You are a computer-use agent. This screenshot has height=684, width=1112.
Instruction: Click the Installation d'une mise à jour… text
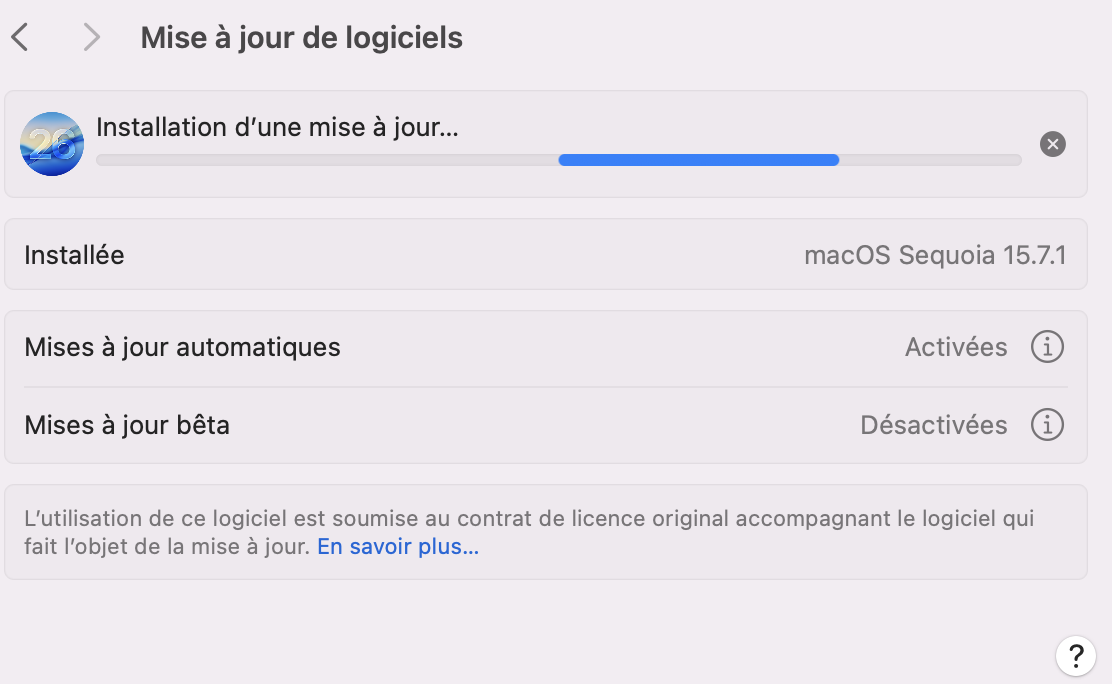tap(277, 127)
